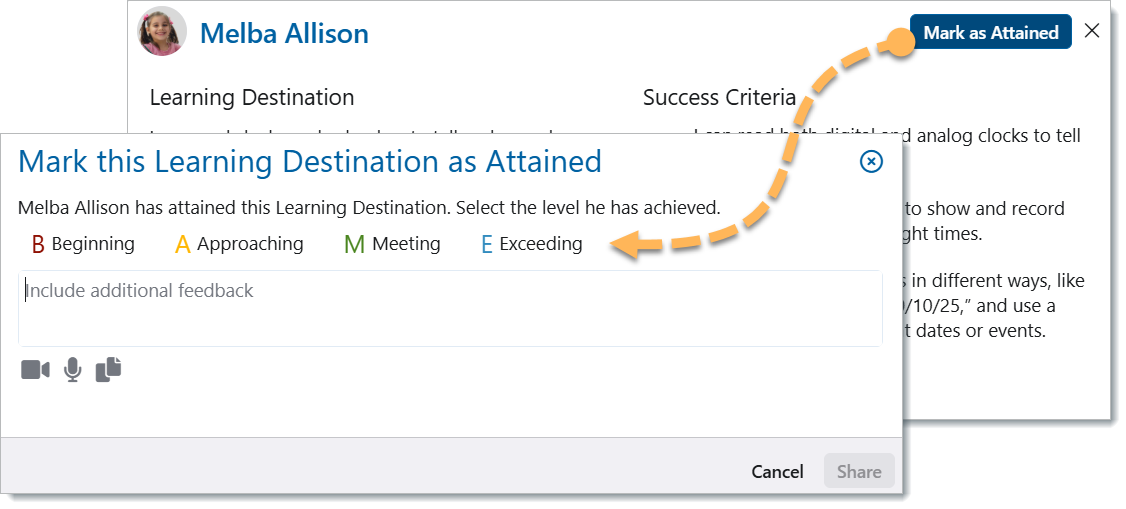Select the Approaching level label
1126x509 pixels.
pyautogui.click(x=250, y=244)
